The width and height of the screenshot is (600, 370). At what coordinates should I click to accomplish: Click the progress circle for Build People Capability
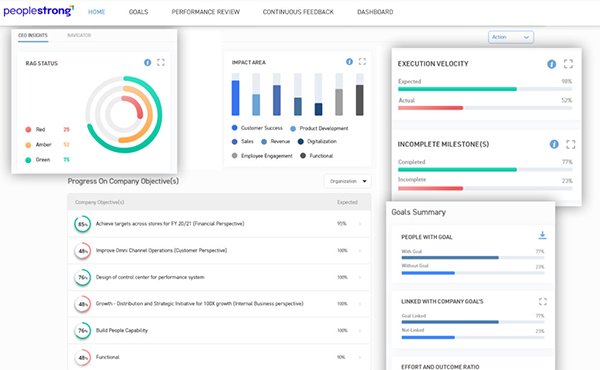(82, 331)
